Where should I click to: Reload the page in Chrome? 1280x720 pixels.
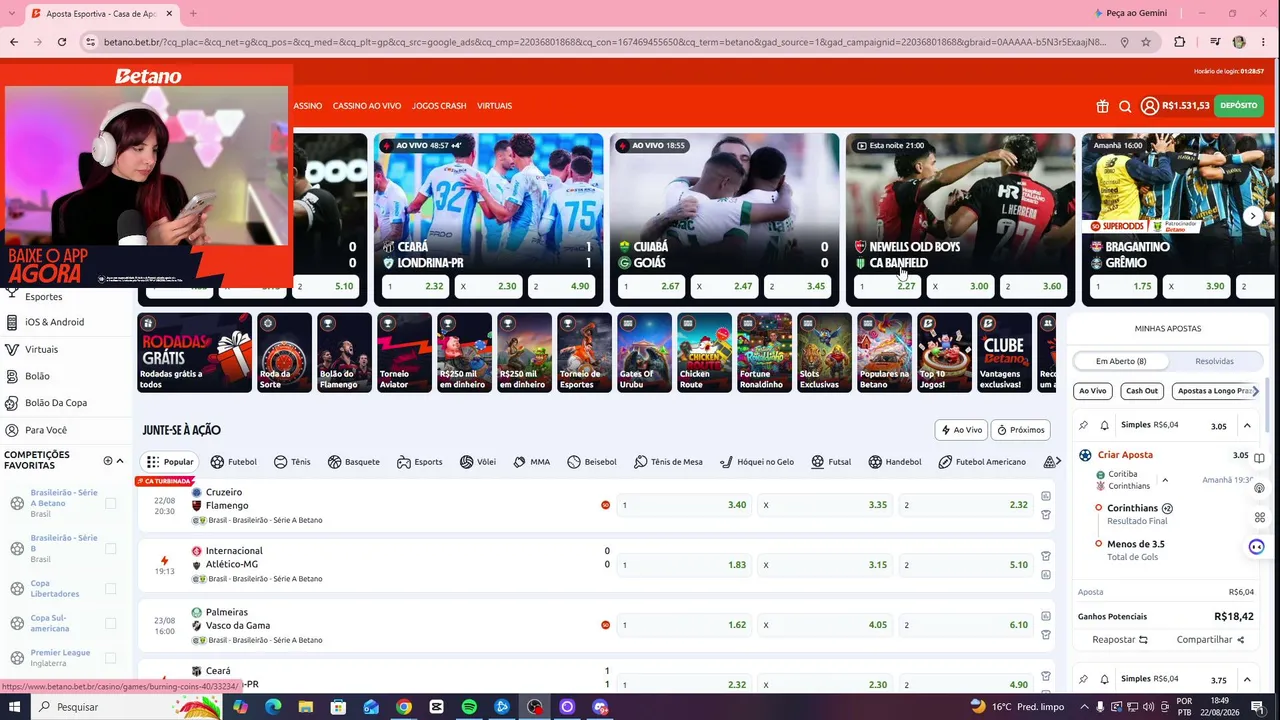(62, 42)
